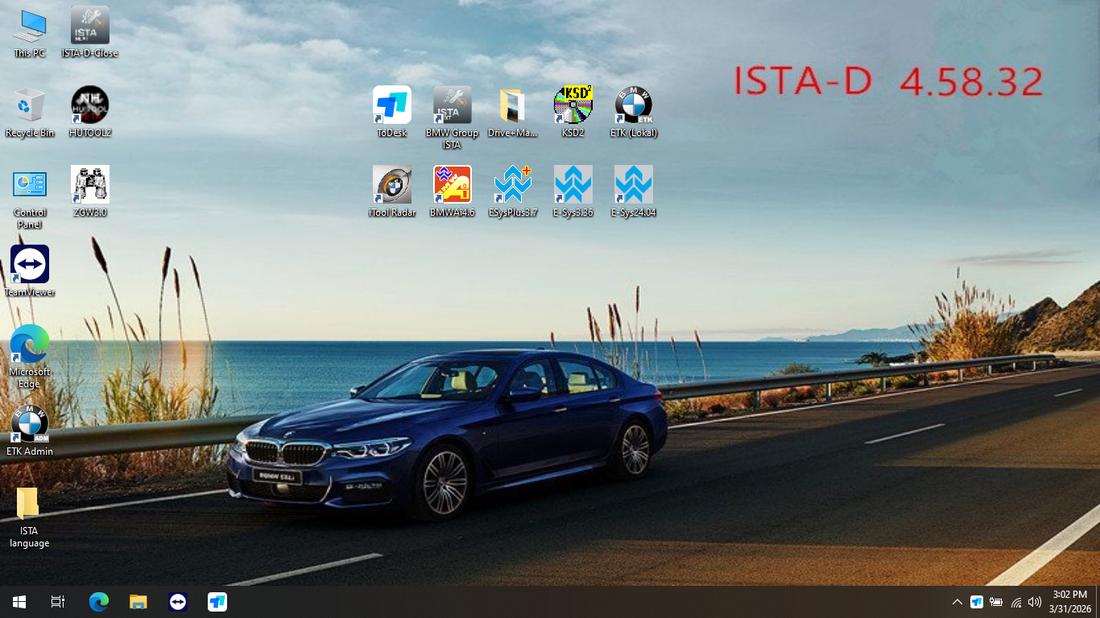Viewport: 1100px width, 618px height.
Task: Open ETK (Lokal) shortcut
Action: coord(633,113)
